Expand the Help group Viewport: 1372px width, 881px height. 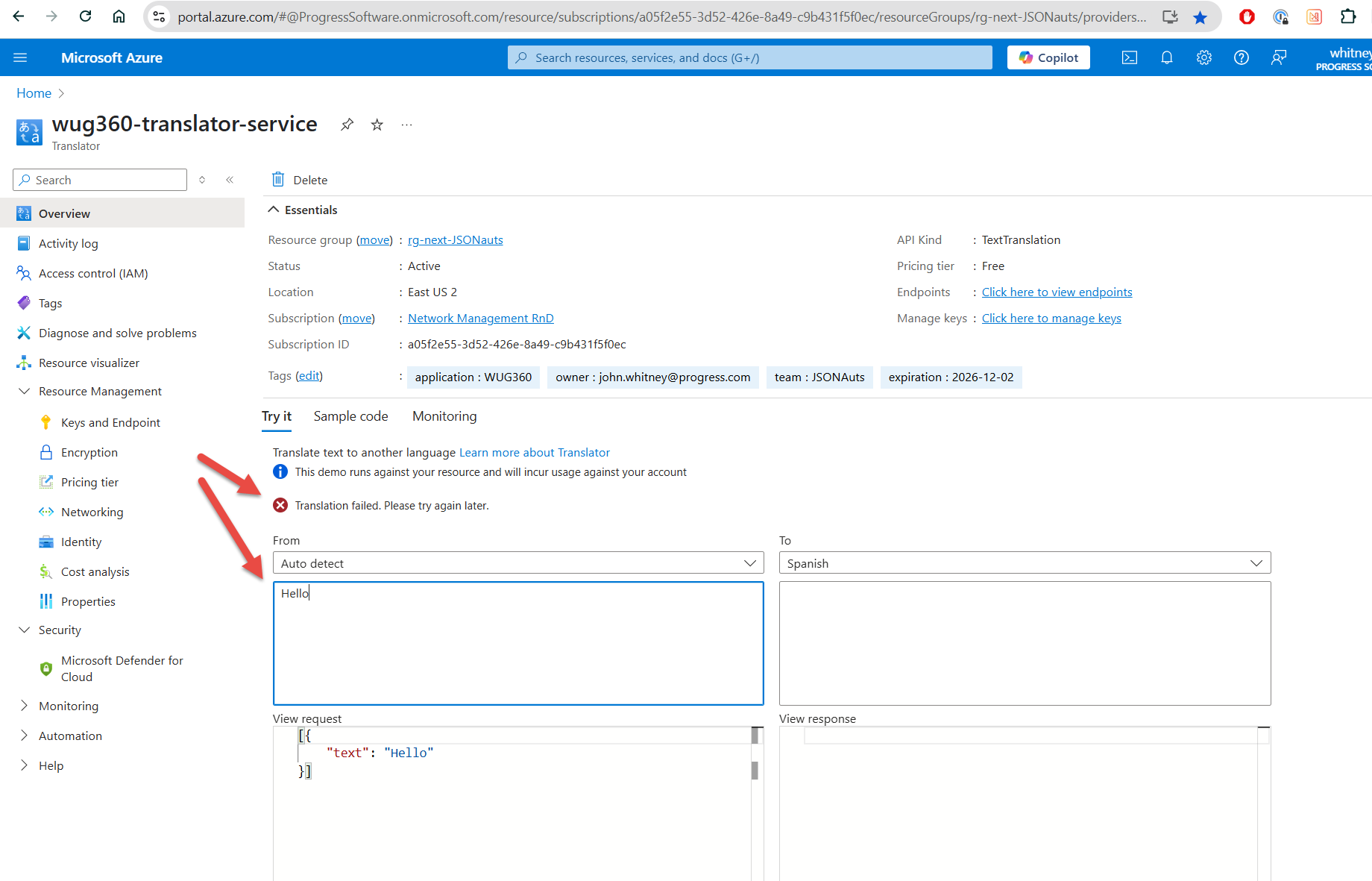coord(24,765)
